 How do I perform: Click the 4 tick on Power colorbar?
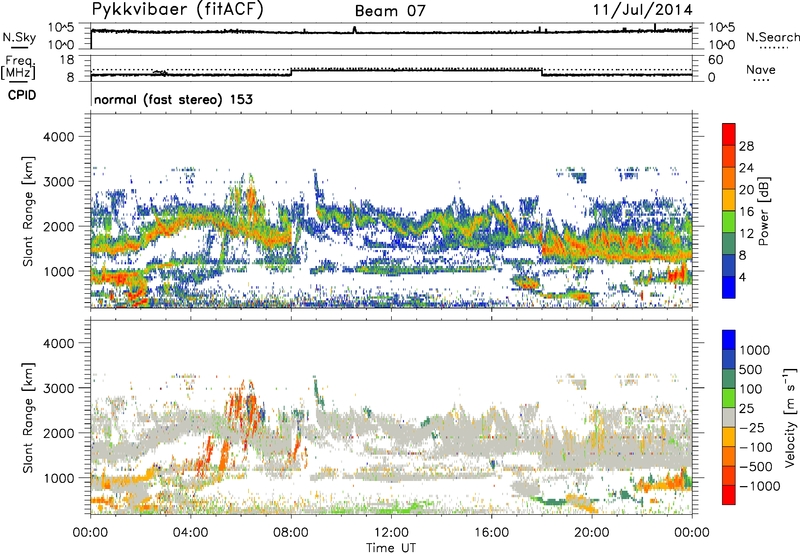(x=742, y=277)
